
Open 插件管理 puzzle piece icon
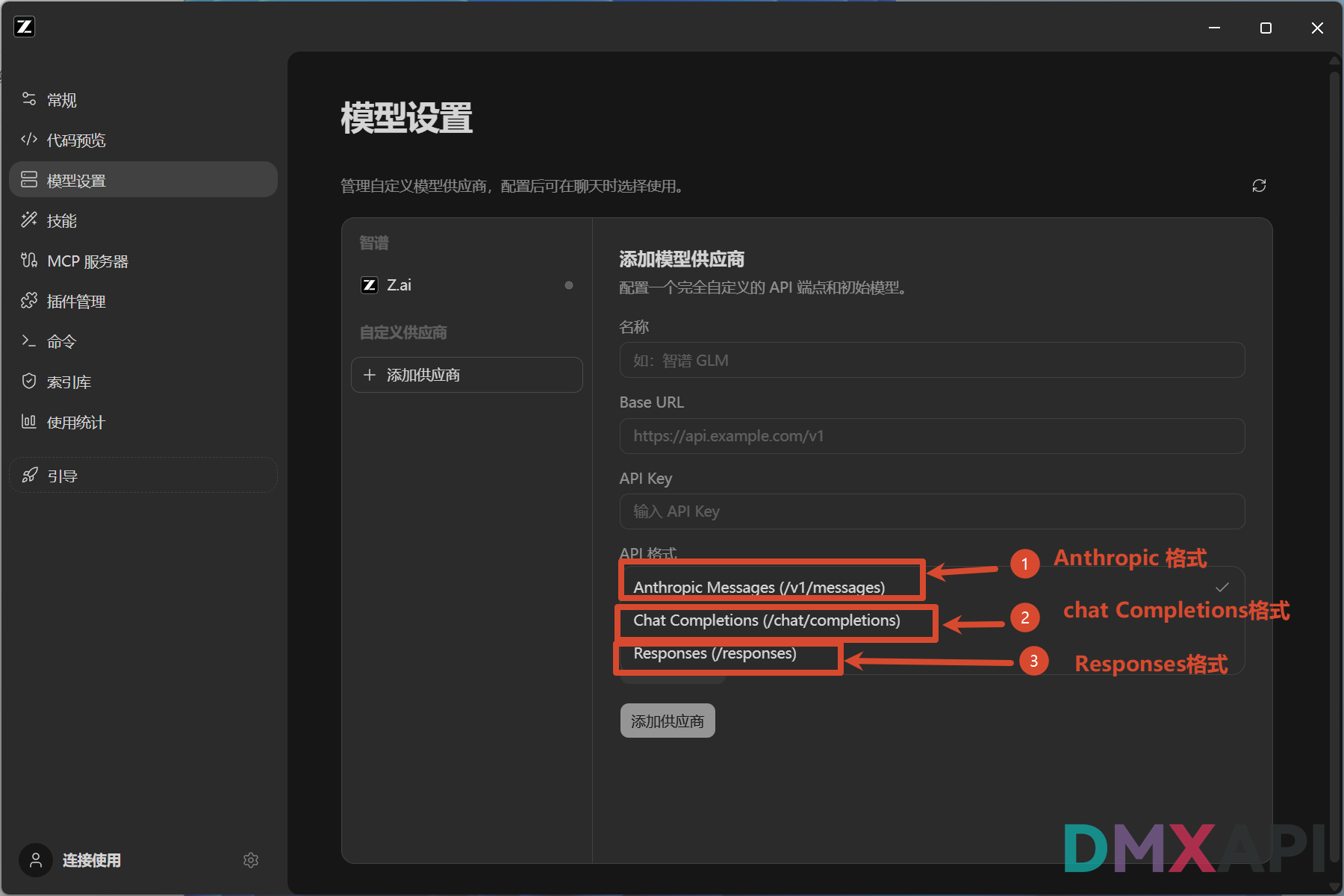(x=29, y=301)
